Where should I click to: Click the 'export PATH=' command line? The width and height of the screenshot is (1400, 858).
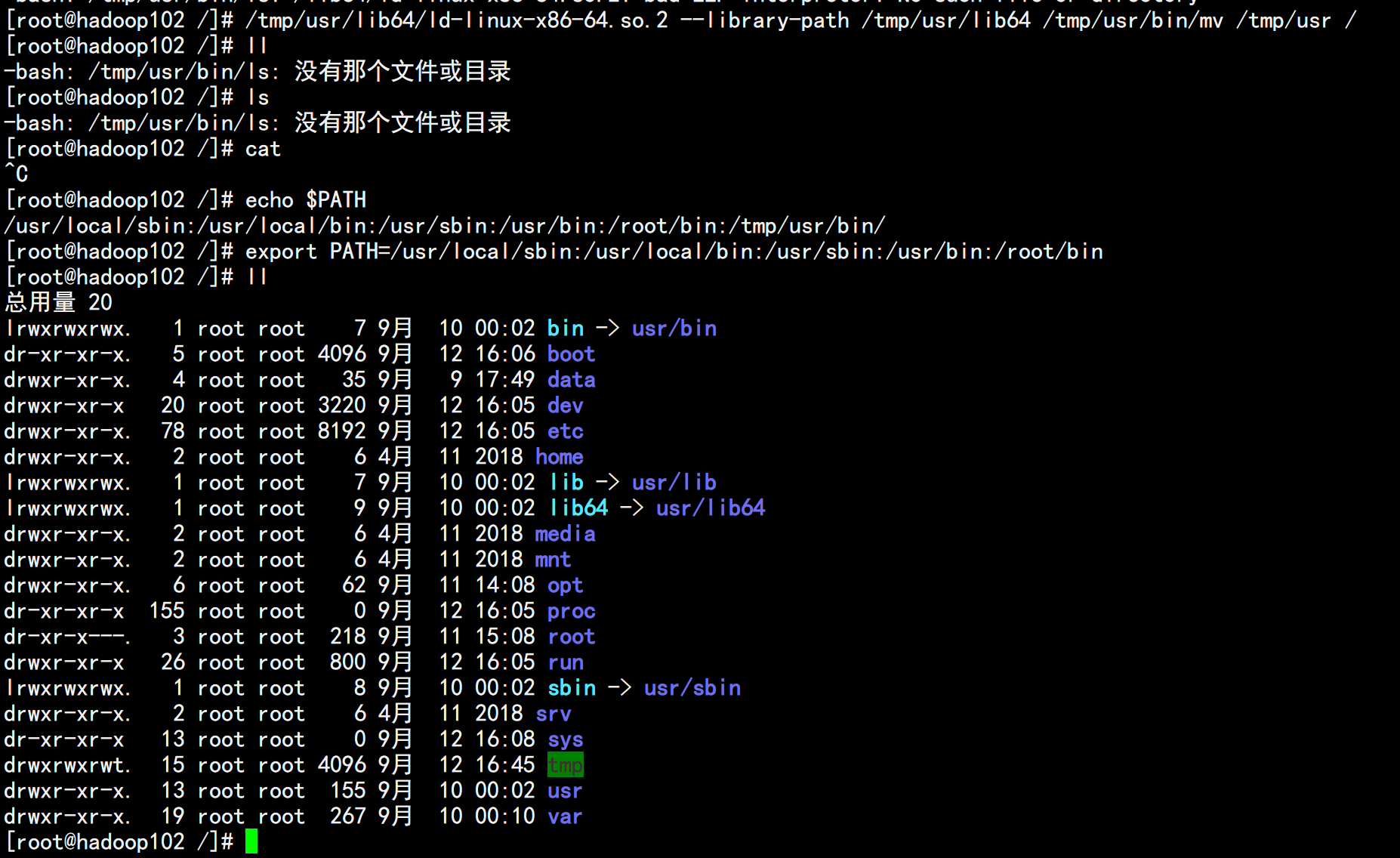554,252
